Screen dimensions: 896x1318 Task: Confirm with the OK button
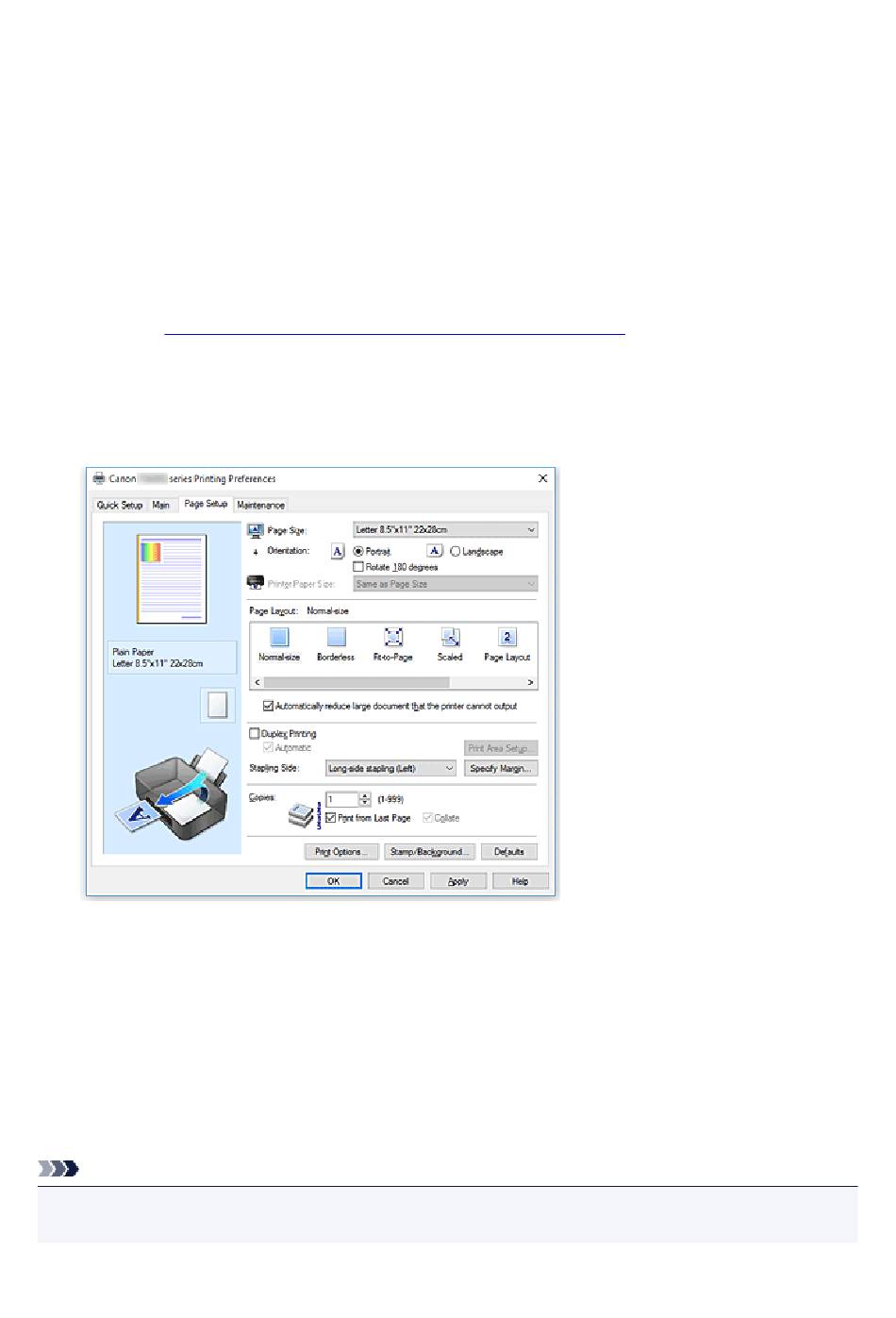point(334,881)
